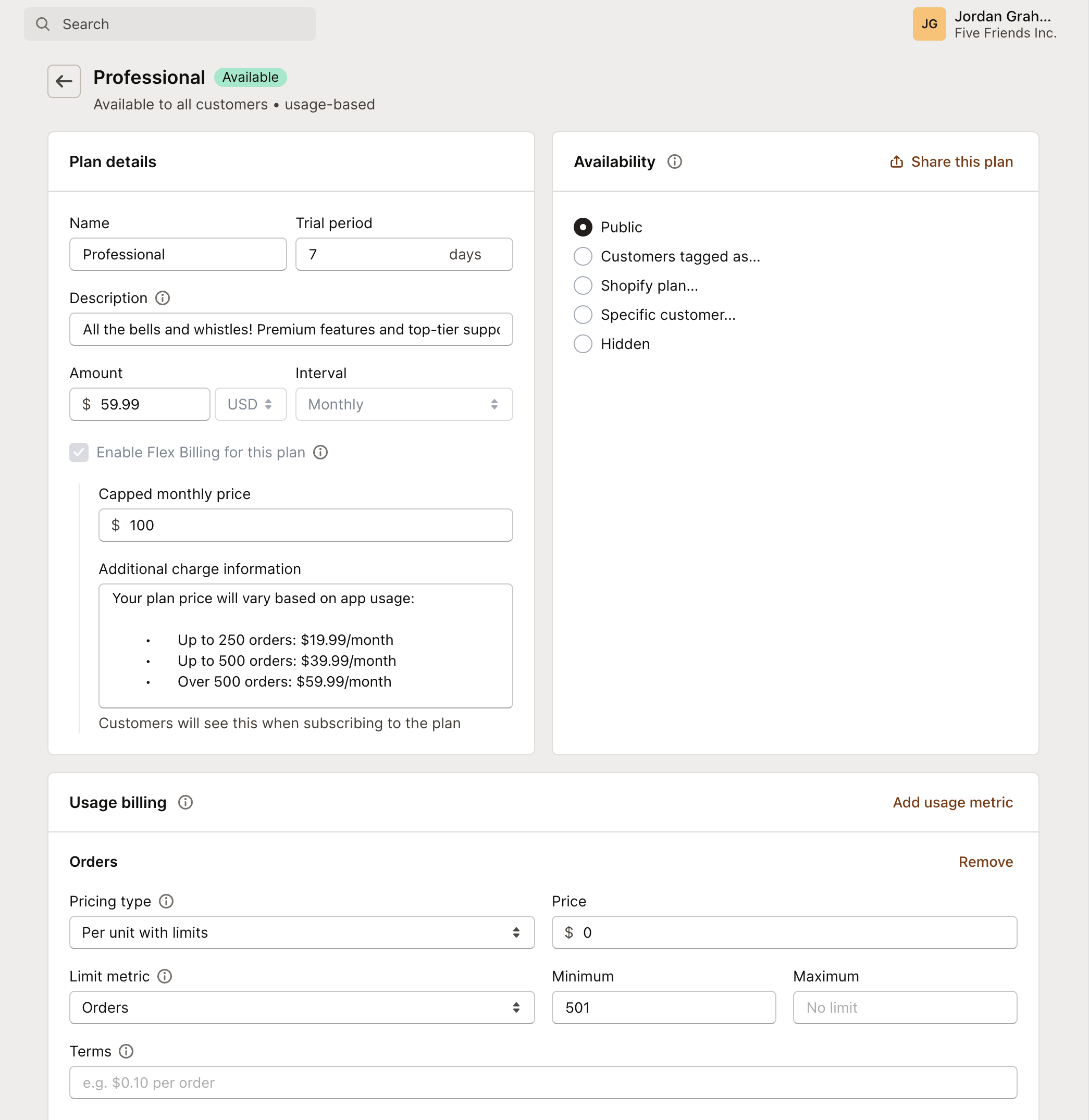Viewport: 1089px width, 1120px height.
Task: Click the Plan name input field
Action: tap(178, 254)
